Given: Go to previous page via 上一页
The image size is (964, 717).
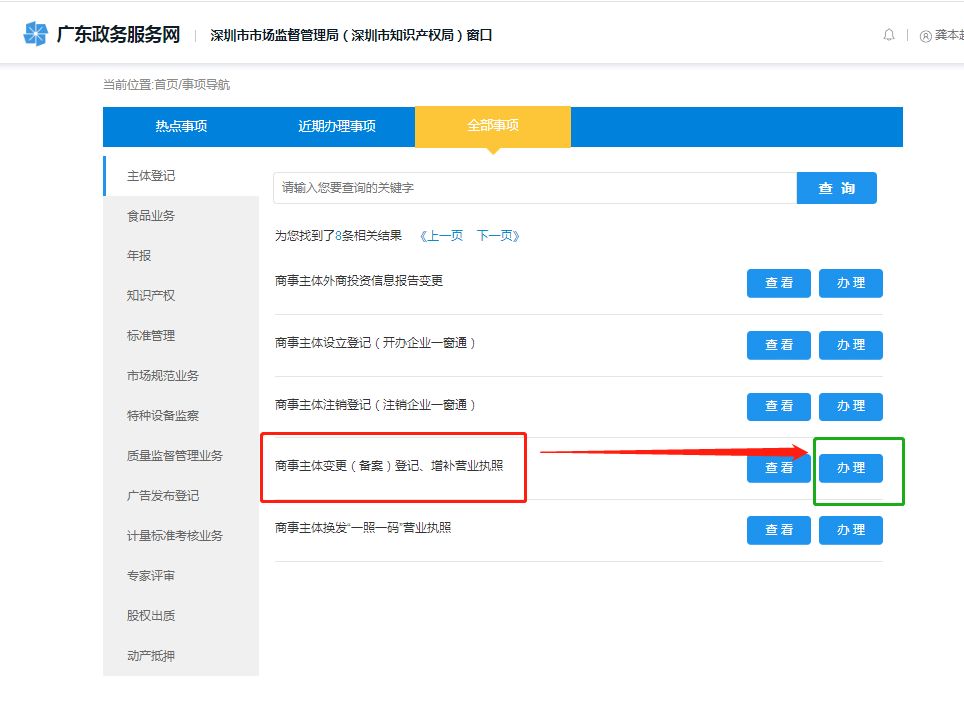Looking at the screenshot, I should (x=441, y=236).
